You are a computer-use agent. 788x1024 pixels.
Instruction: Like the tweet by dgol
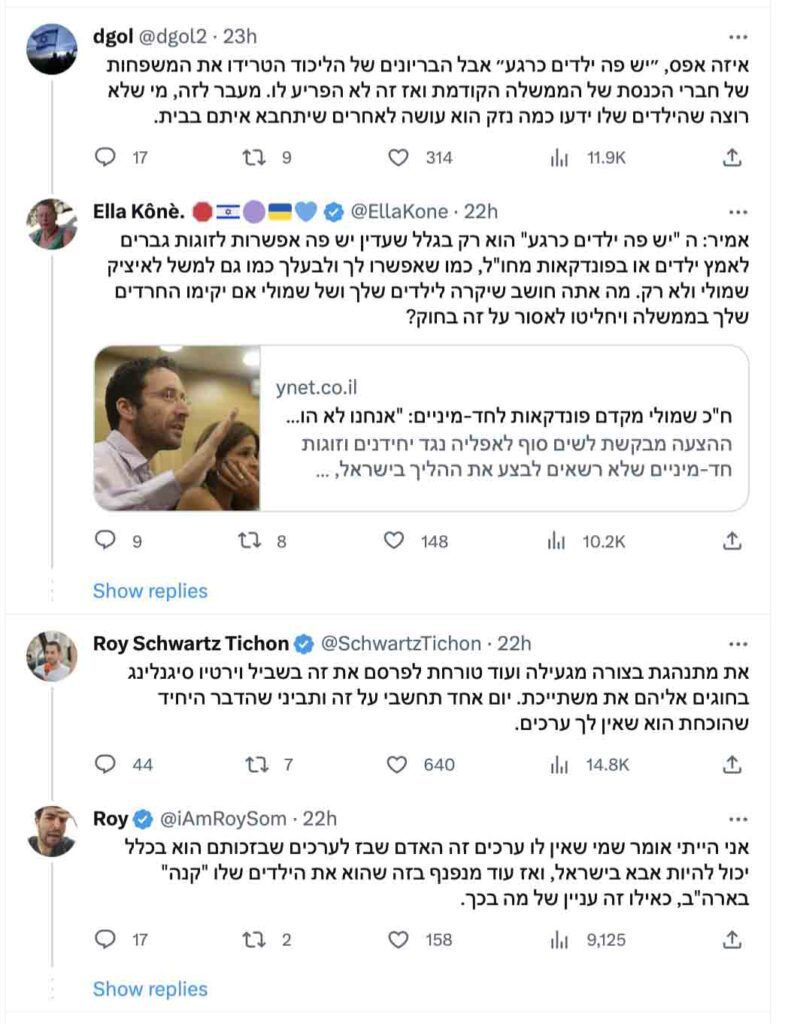399,157
